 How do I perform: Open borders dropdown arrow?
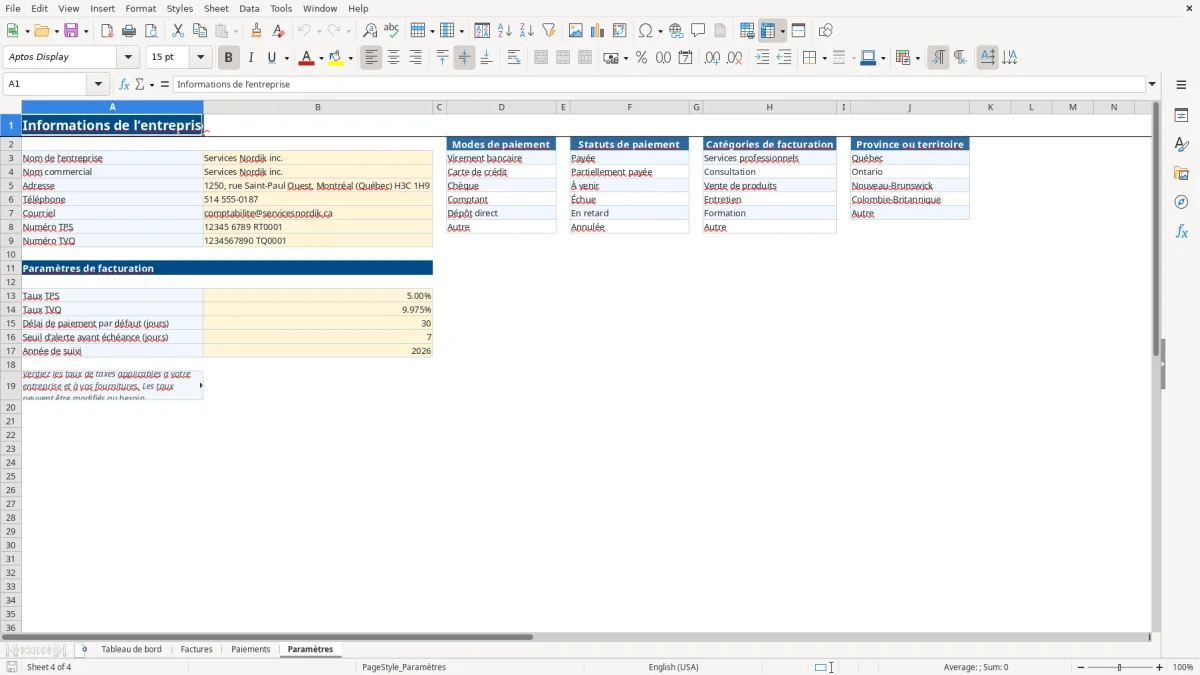[x=824, y=58]
